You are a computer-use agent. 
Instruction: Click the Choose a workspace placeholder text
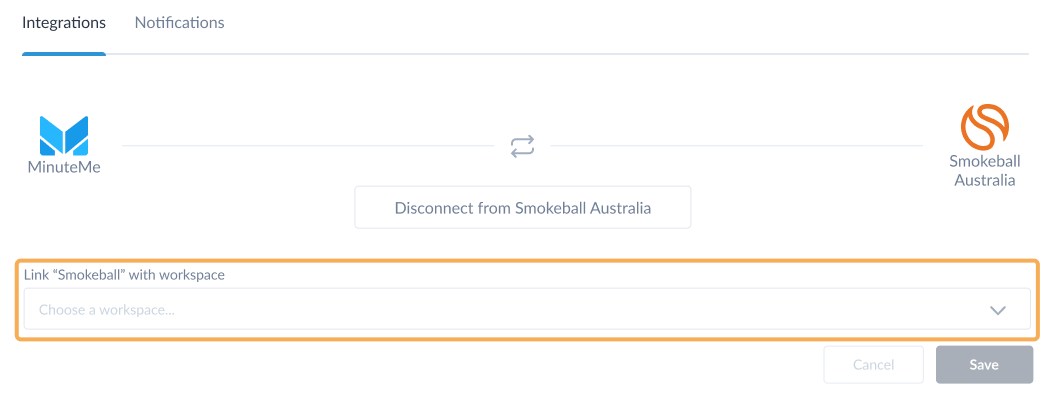[x=107, y=310]
